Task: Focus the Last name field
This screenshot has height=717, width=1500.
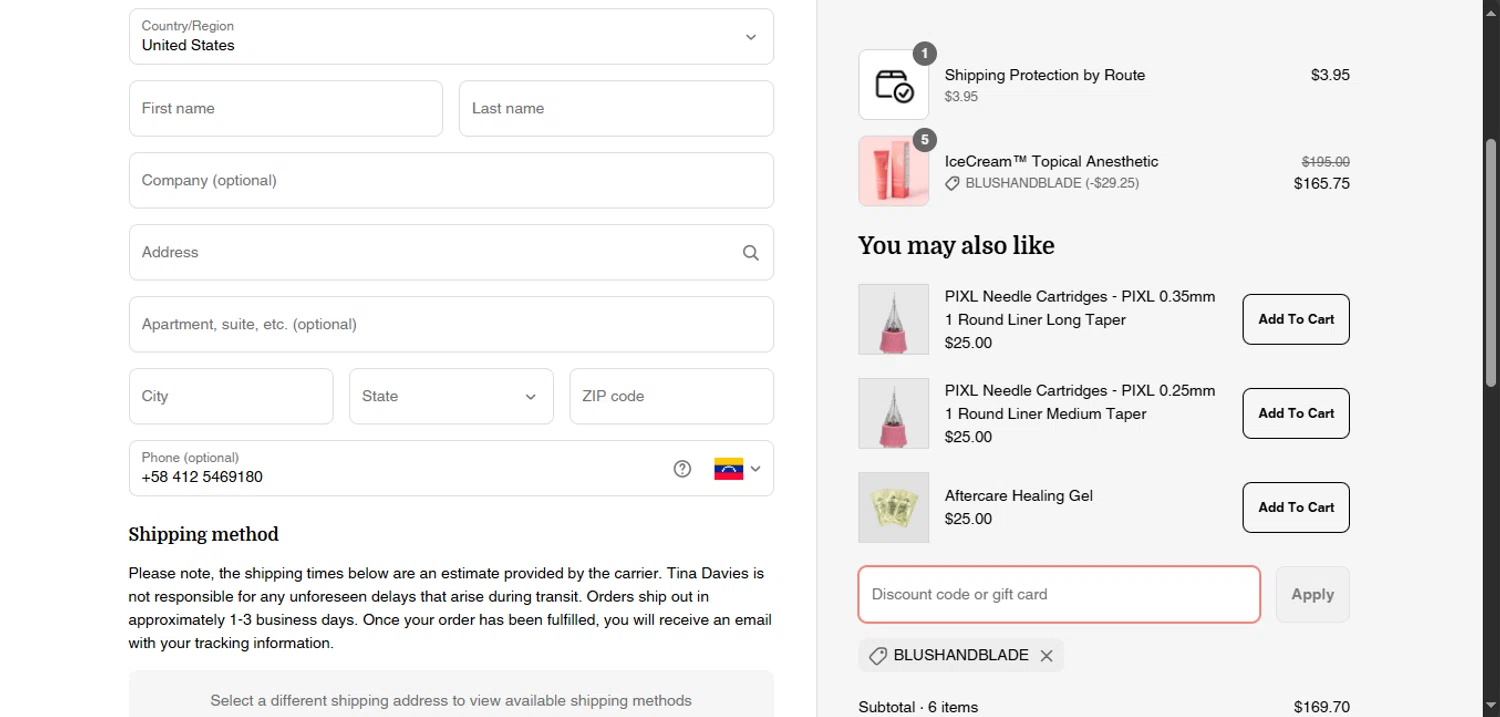Action: pyautogui.click(x=616, y=108)
